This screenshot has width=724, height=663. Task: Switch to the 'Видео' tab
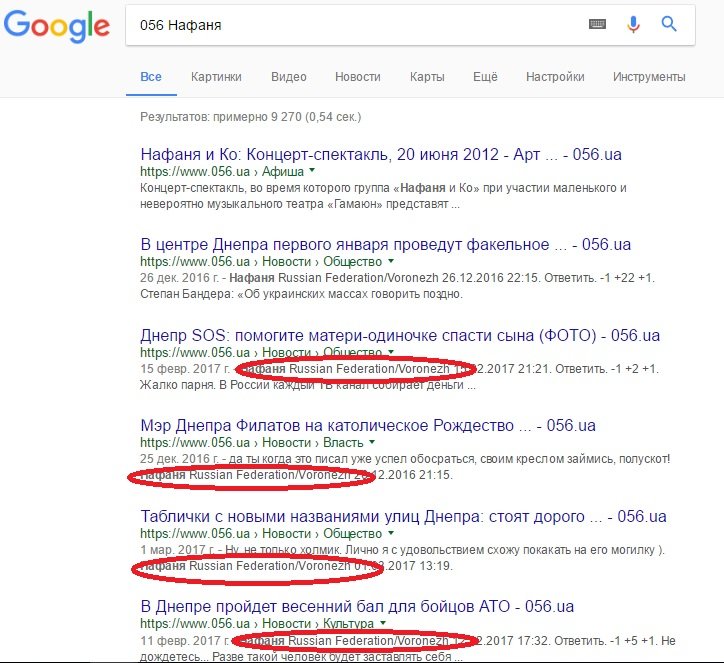click(289, 77)
